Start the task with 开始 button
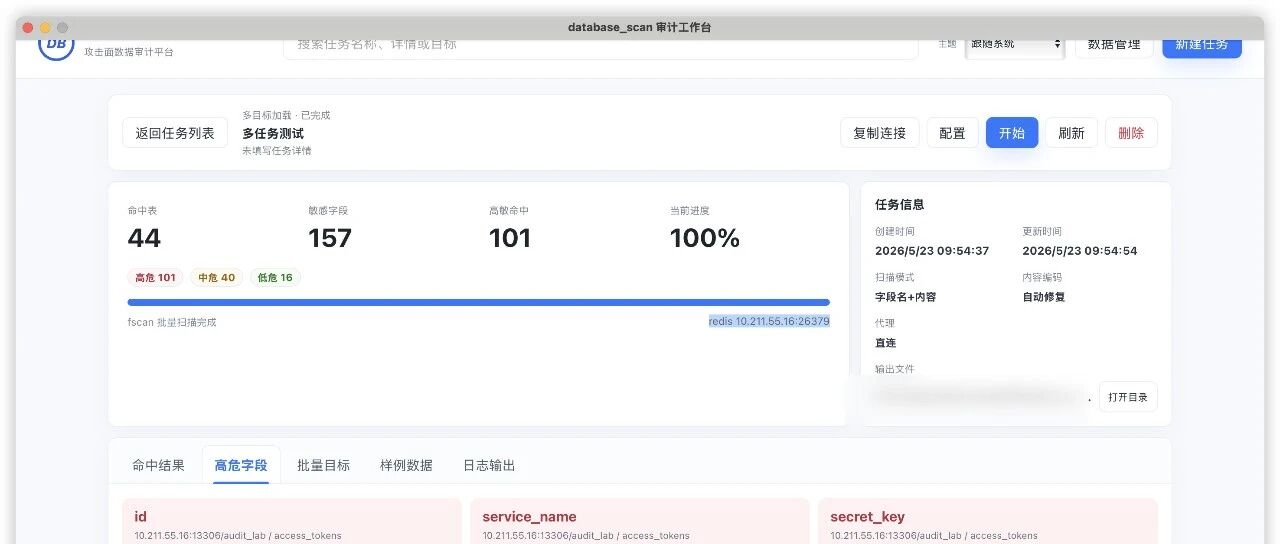The height and width of the screenshot is (544, 1280). [x=1011, y=133]
